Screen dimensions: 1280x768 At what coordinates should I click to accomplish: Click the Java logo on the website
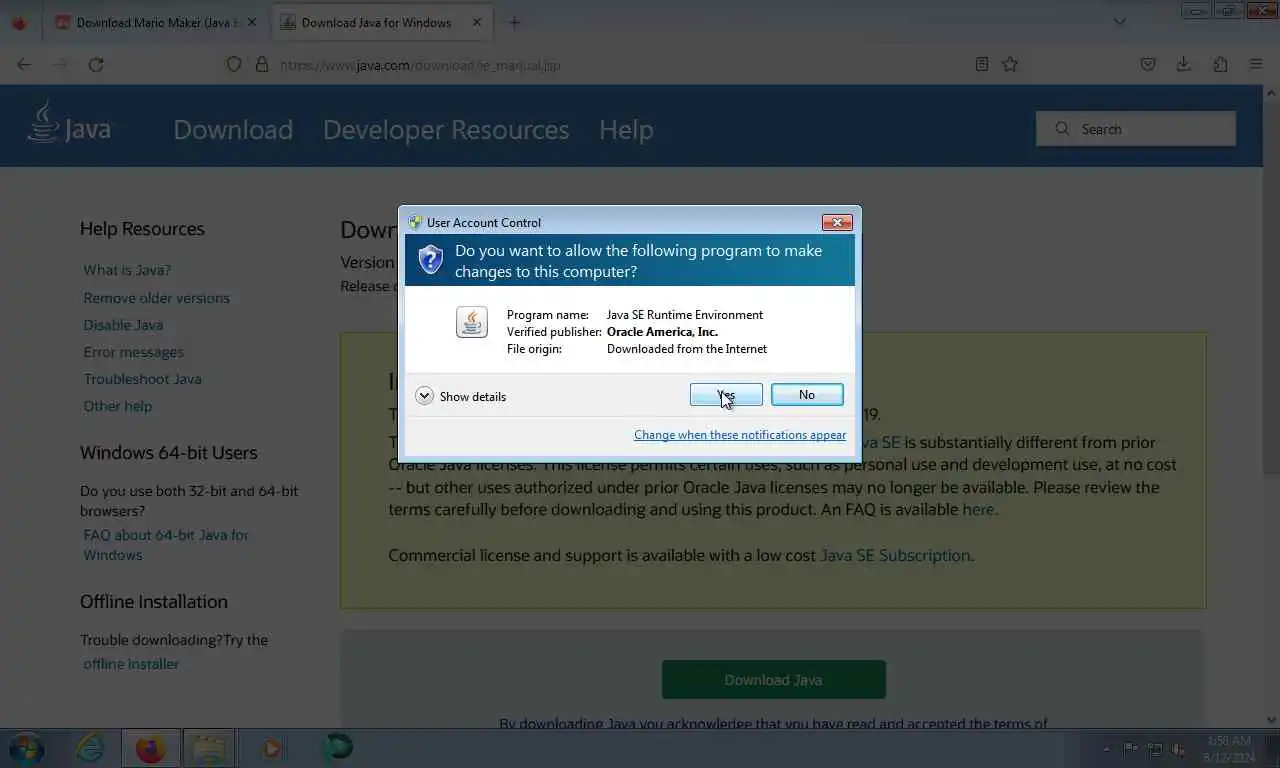pos(68,124)
